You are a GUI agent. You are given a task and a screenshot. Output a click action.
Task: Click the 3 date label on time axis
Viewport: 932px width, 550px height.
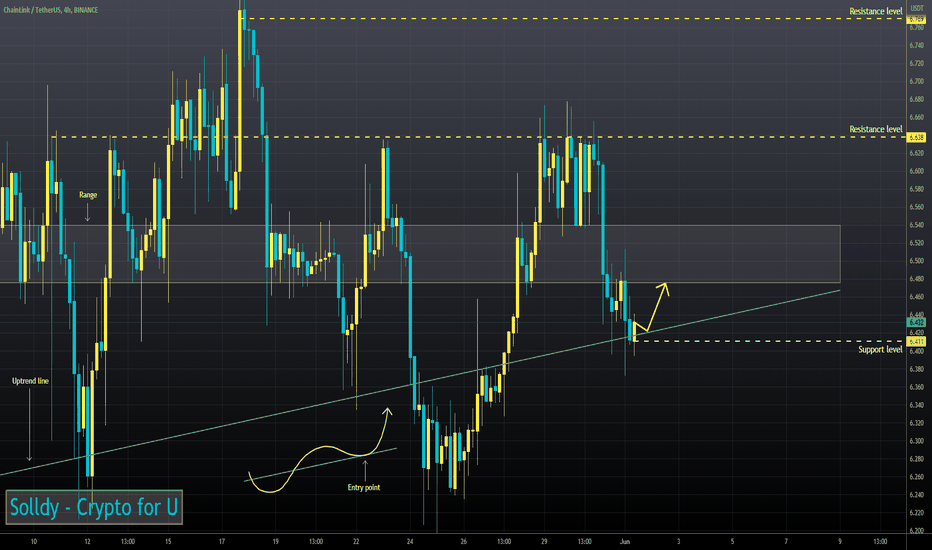pos(678,542)
